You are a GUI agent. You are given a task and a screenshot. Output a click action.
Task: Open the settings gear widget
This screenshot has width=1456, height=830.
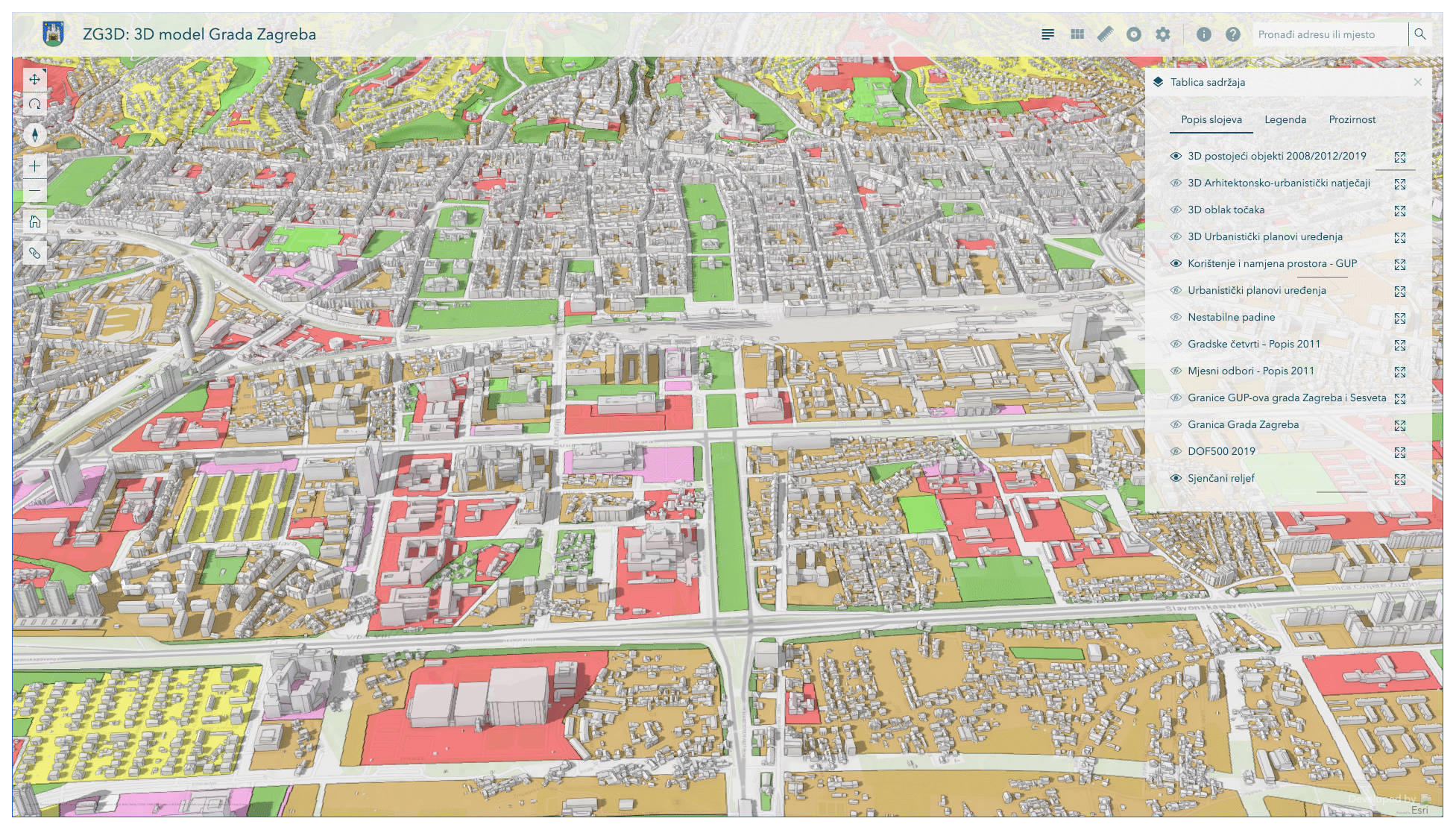click(x=1162, y=34)
